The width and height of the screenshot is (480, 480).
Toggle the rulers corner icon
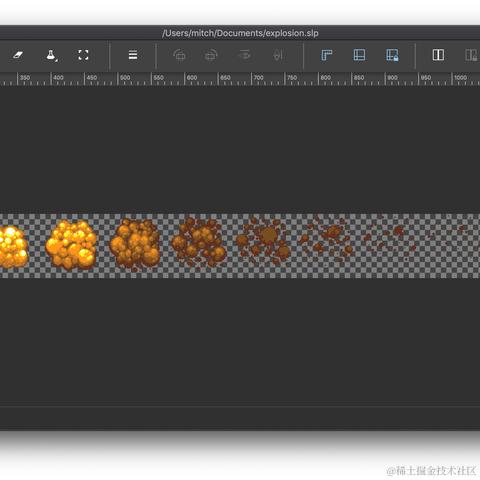327,55
